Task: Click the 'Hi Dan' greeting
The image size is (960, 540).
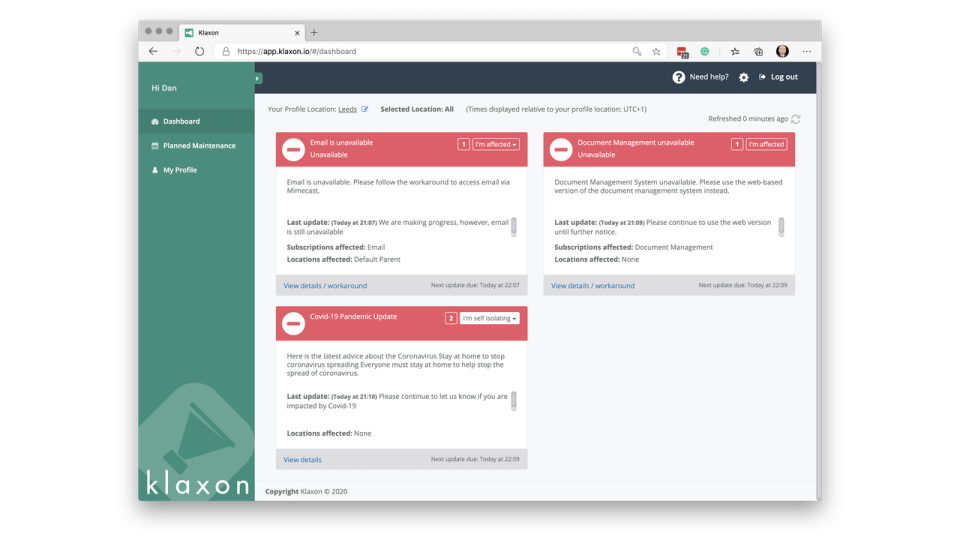Action: tap(164, 88)
